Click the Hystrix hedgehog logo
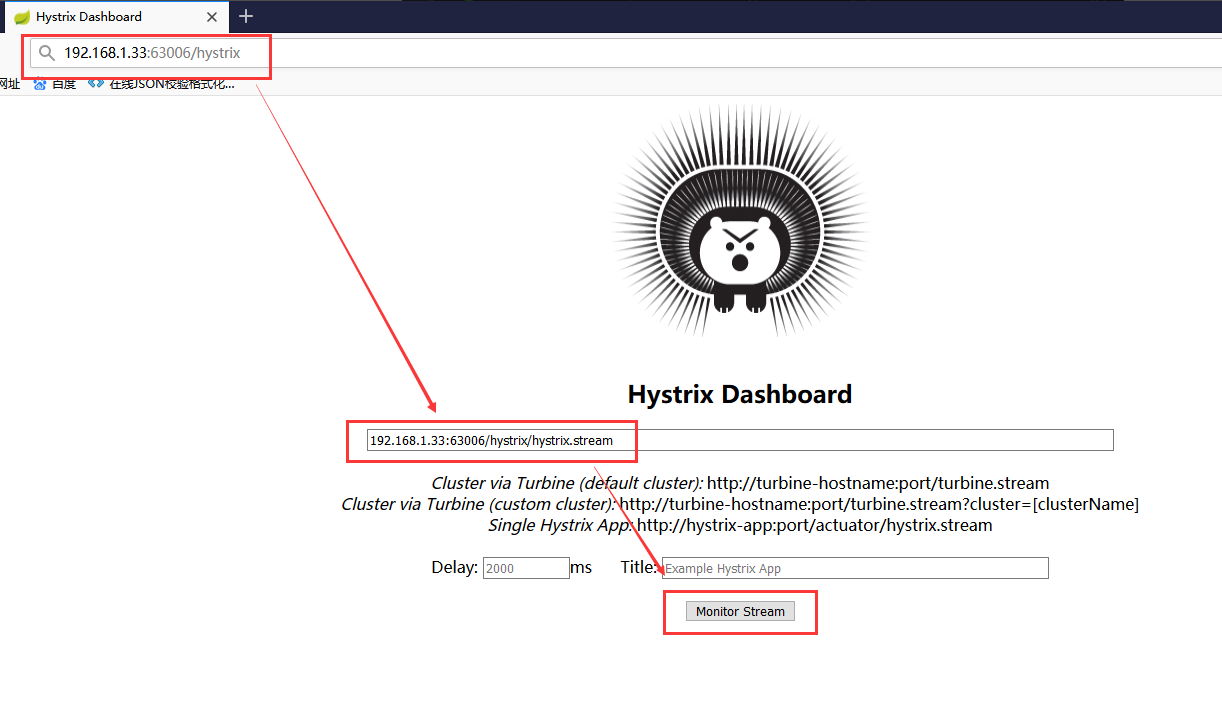This screenshot has width=1222, height=707. [740, 220]
